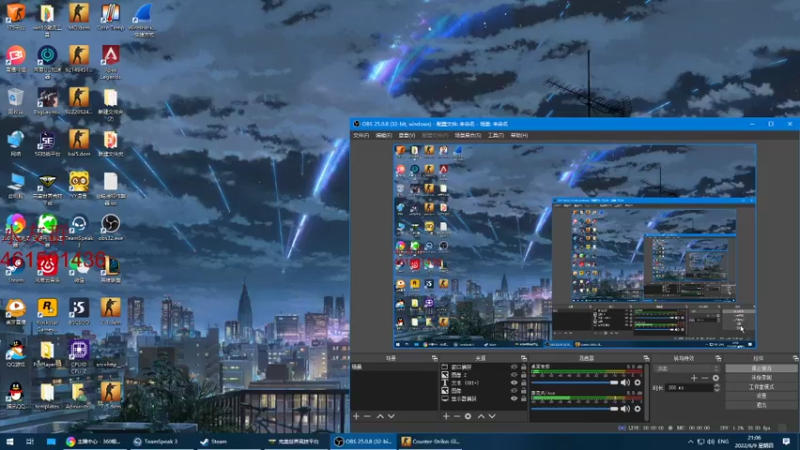Toggle visibility of 显示器捕获 source
800x450 pixels.
(x=514, y=398)
